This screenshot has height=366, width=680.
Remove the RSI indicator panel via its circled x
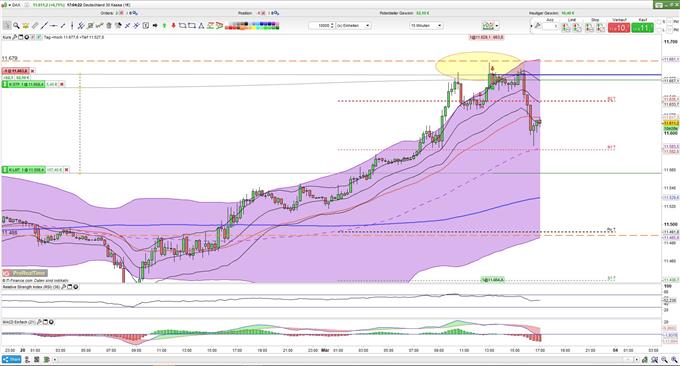point(76,287)
